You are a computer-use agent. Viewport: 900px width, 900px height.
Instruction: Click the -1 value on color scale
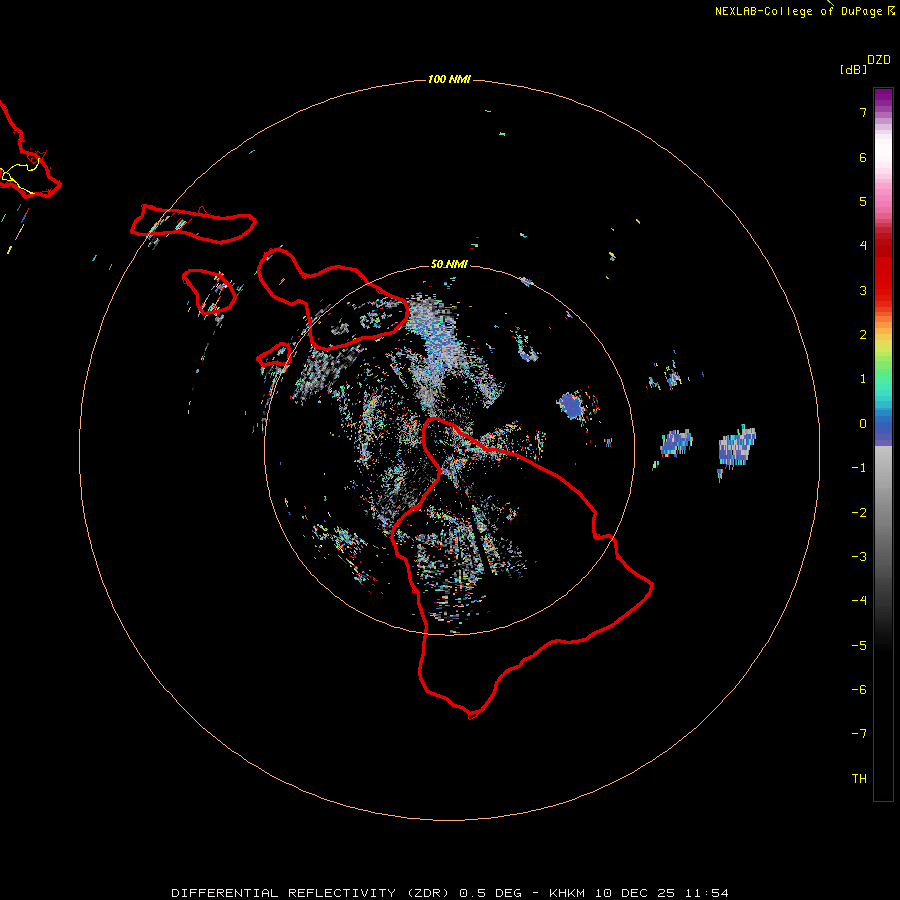(x=859, y=468)
